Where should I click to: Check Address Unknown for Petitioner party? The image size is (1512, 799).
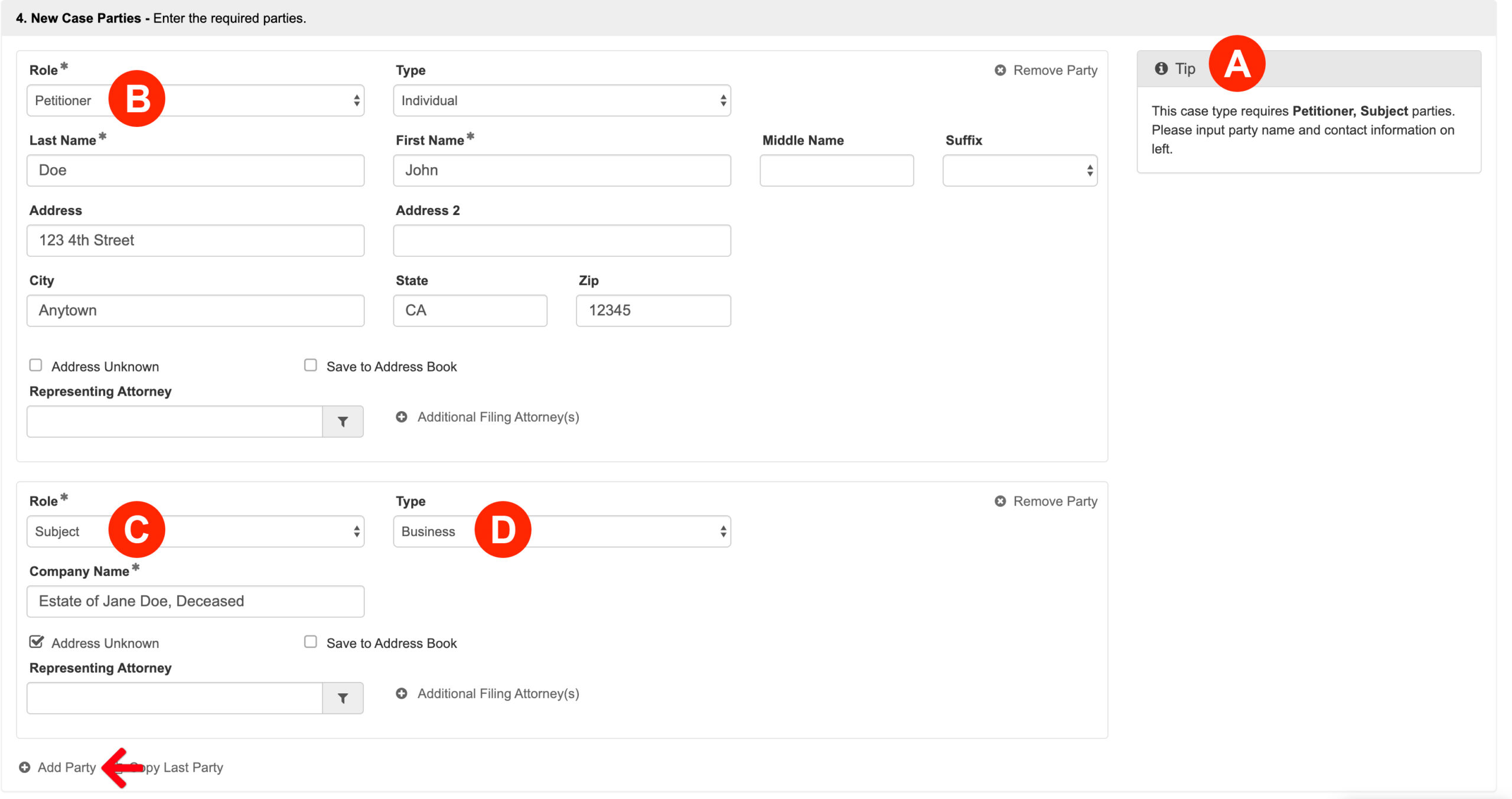coord(36,366)
